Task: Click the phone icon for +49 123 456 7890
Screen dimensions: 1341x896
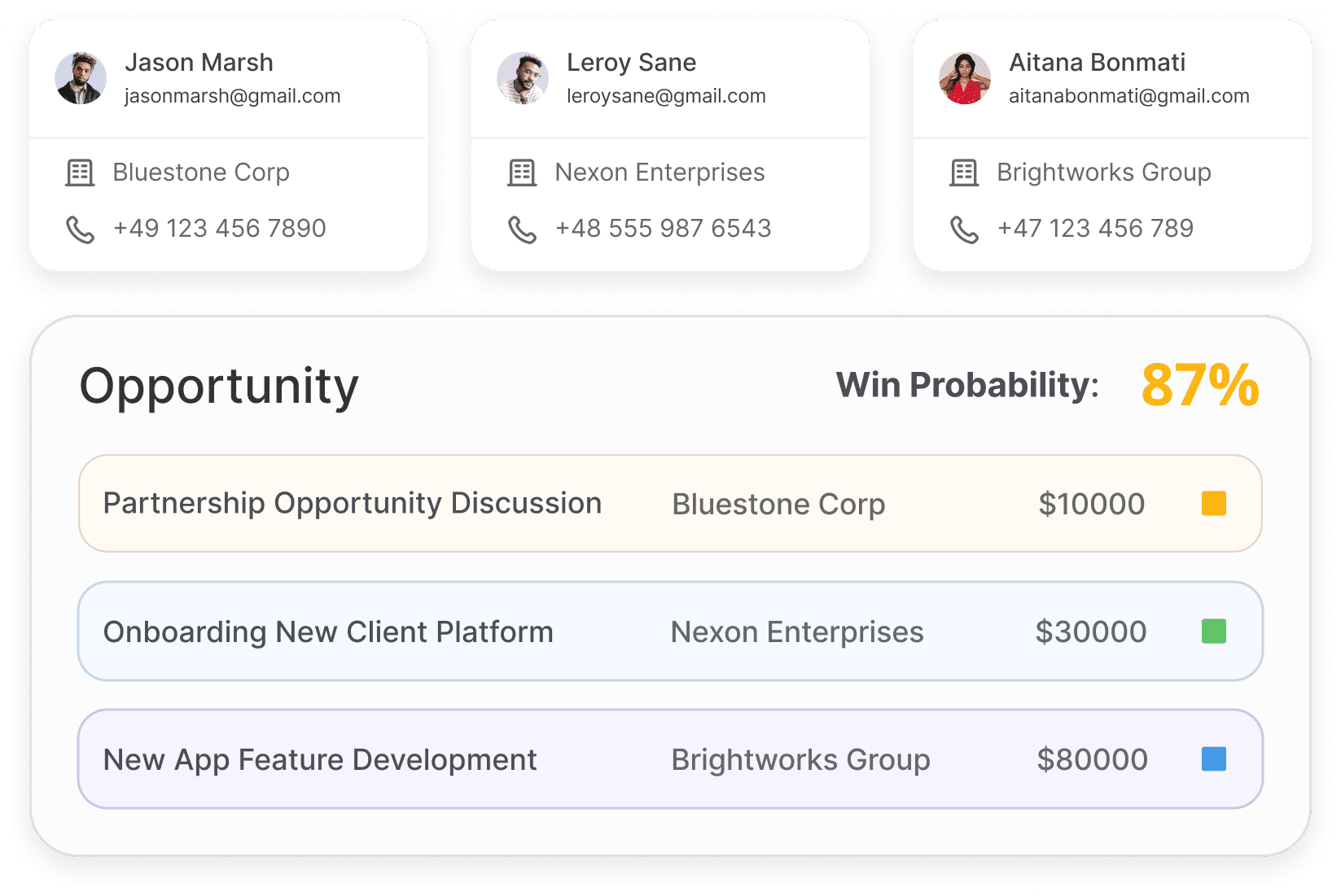Action: pos(80,230)
